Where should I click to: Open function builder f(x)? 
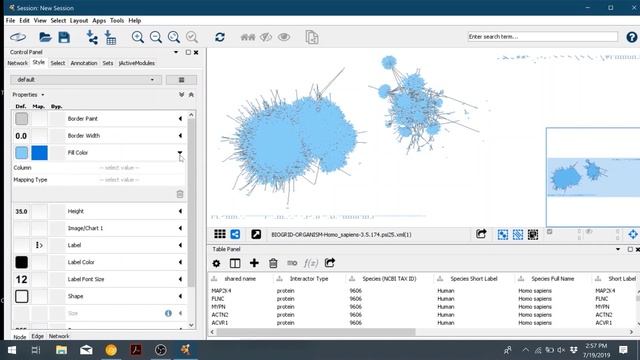pos(311,263)
